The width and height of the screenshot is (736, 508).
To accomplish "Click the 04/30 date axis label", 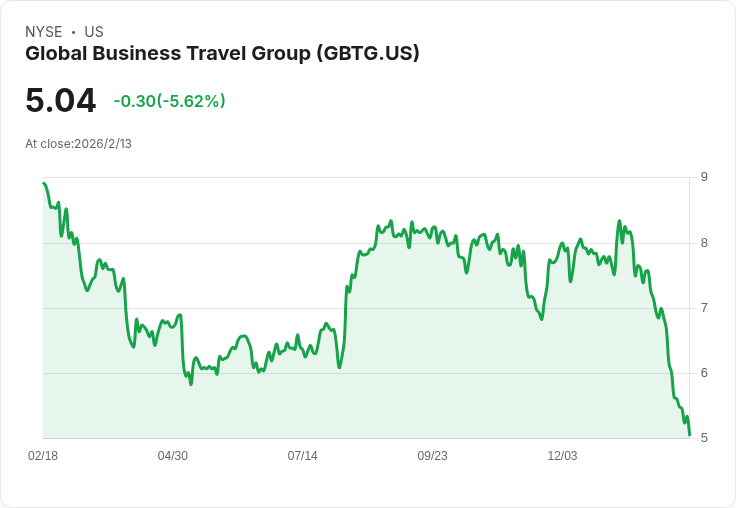I will tap(173, 455).
